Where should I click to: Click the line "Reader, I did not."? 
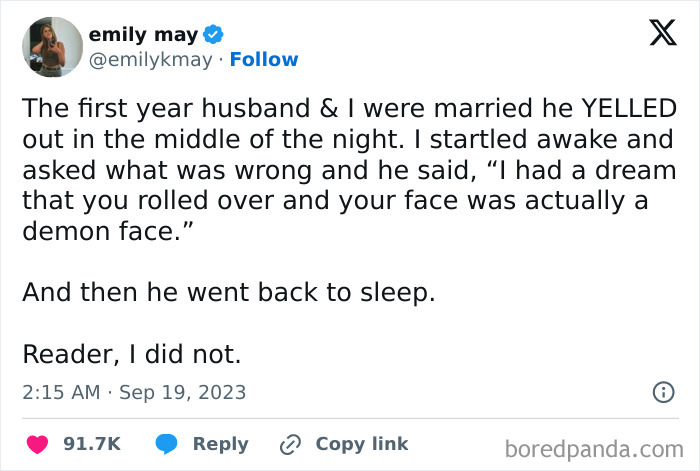[x=132, y=354]
